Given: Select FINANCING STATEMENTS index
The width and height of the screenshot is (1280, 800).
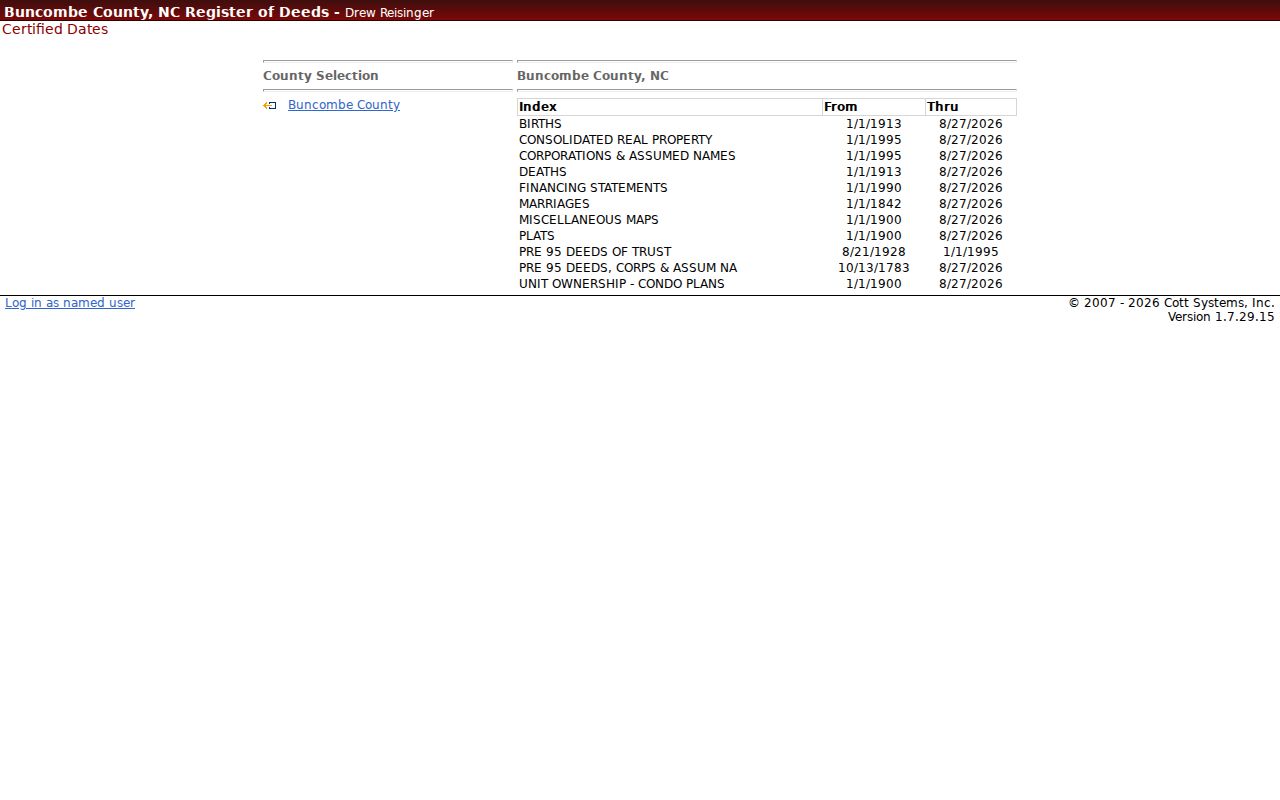Looking at the screenshot, I should click(767, 188).
